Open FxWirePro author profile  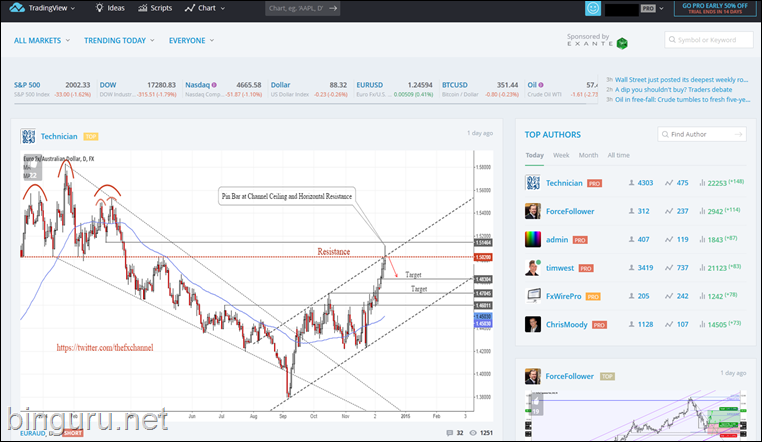(x=563, y=296)
